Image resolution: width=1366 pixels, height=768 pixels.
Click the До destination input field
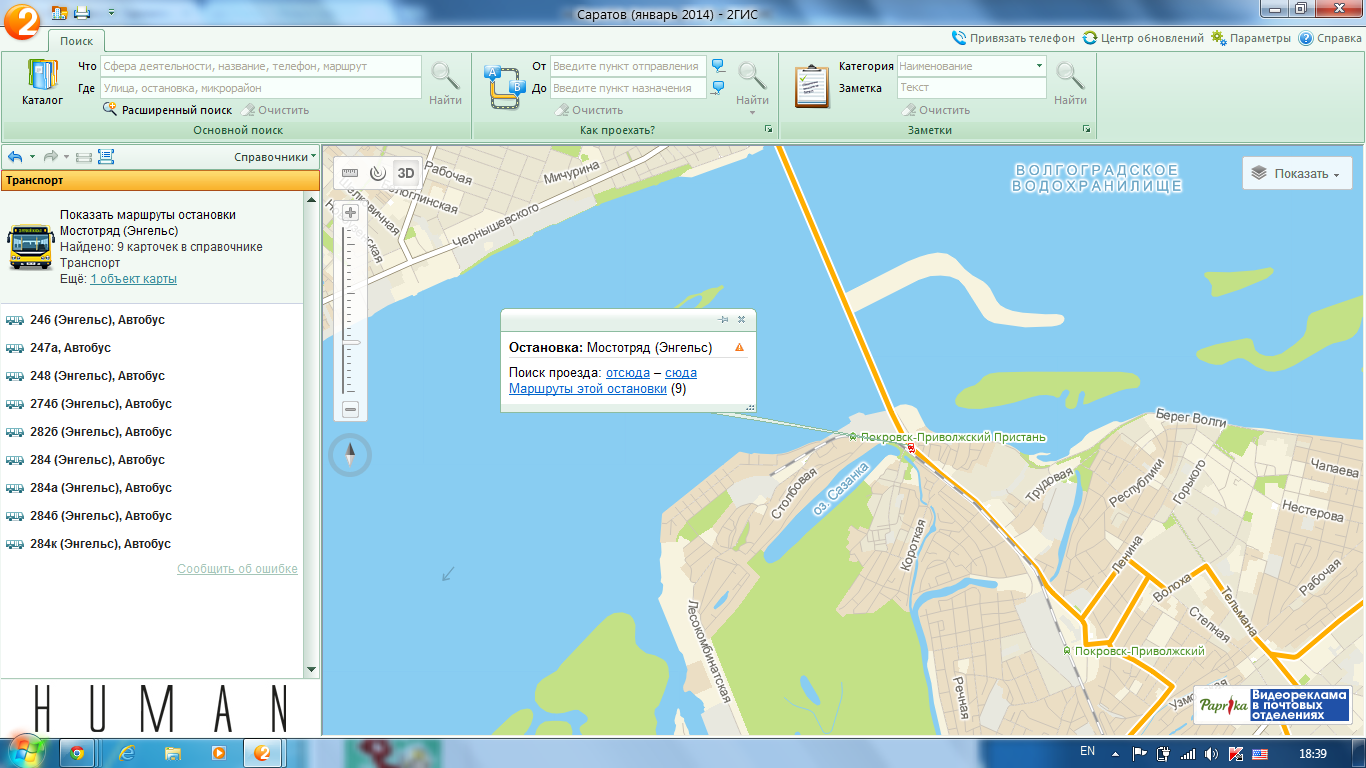coord(628,88)
